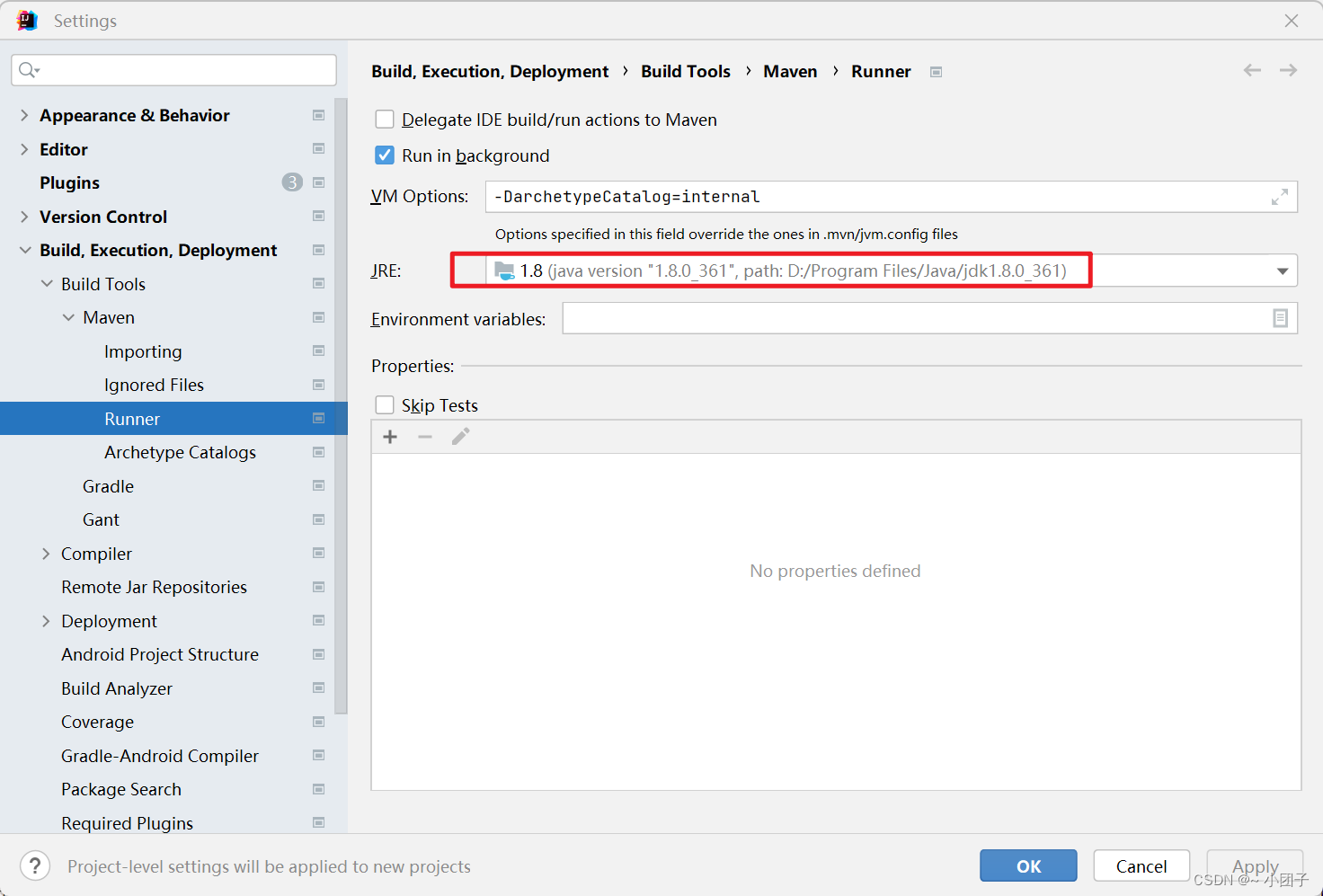Enable the Skip Tests checkbox
The image size is (1323, 896).
click(x=385, y=405)
